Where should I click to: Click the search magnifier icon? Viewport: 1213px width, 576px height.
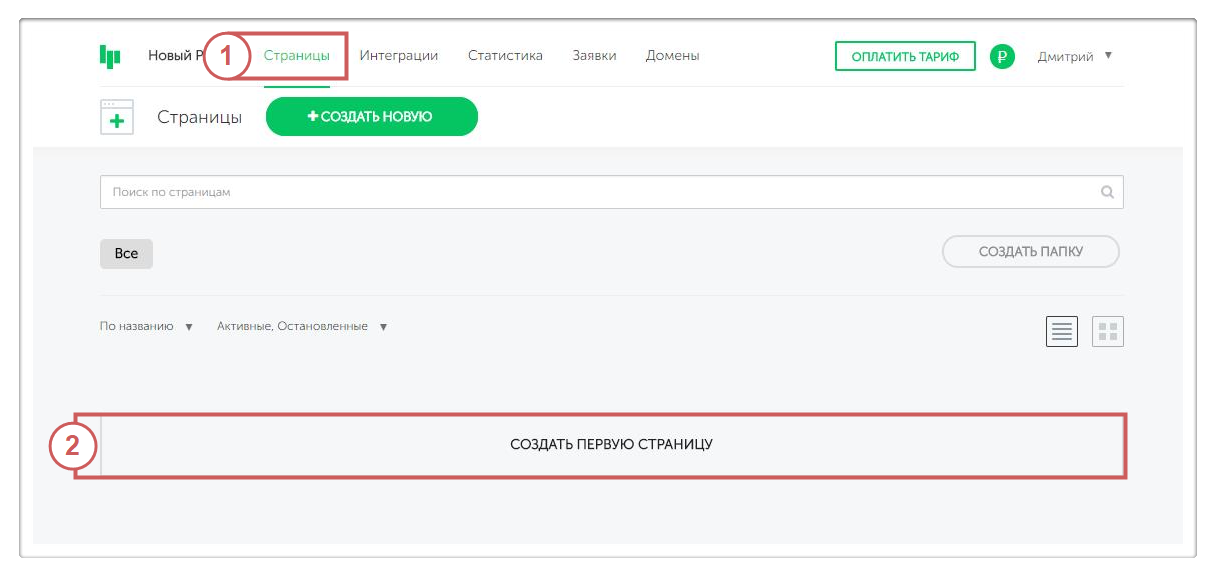[1107, 192]
